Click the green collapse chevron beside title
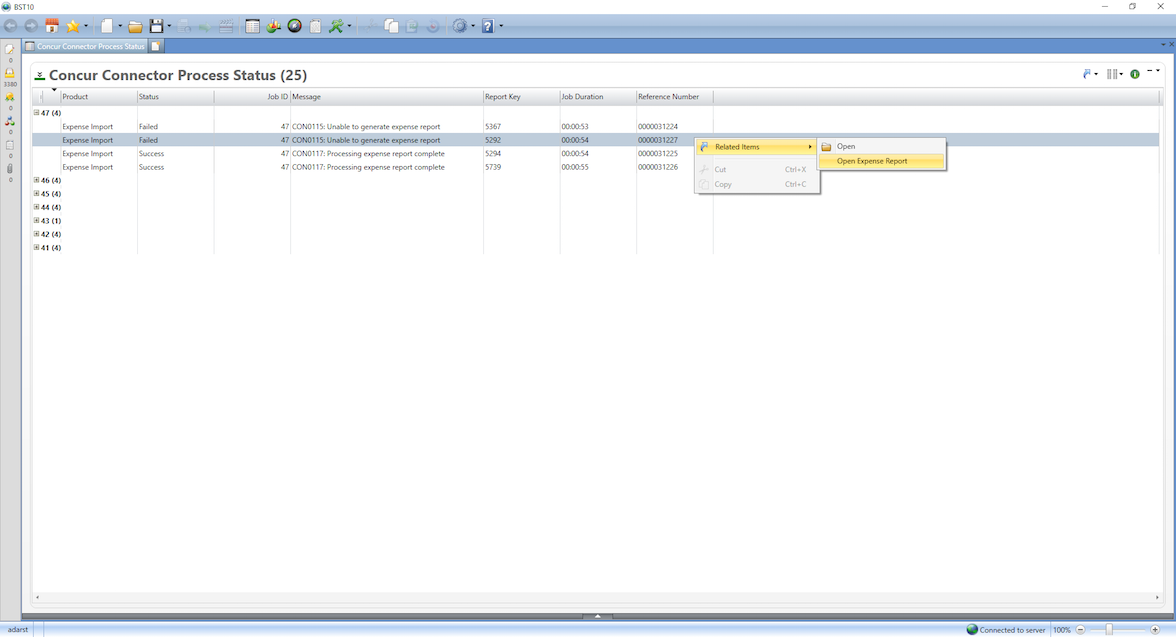Screen dimensions: 1176x637 [40, 76]
